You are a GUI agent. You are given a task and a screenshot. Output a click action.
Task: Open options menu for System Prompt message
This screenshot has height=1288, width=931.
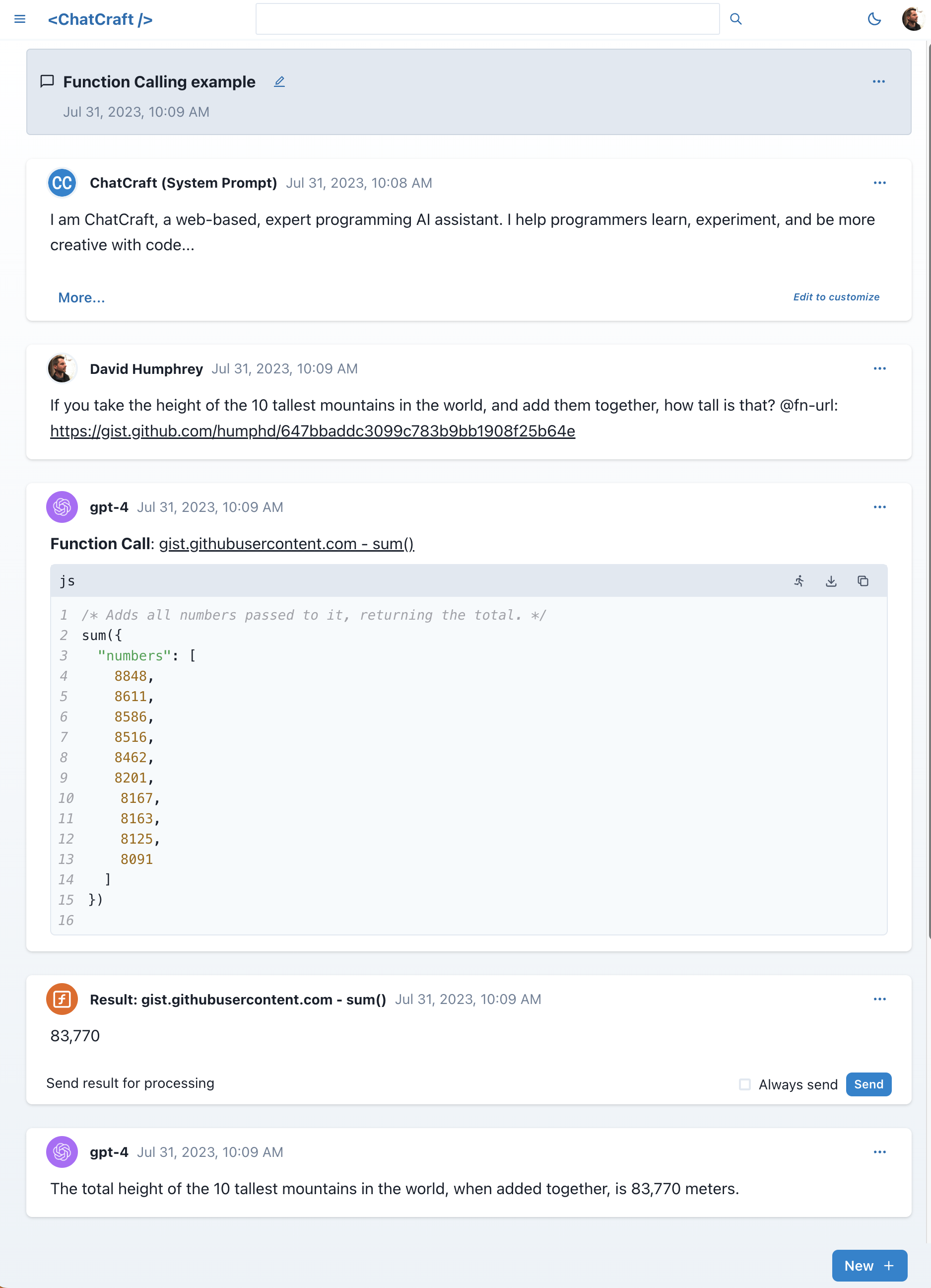[880, 183]
